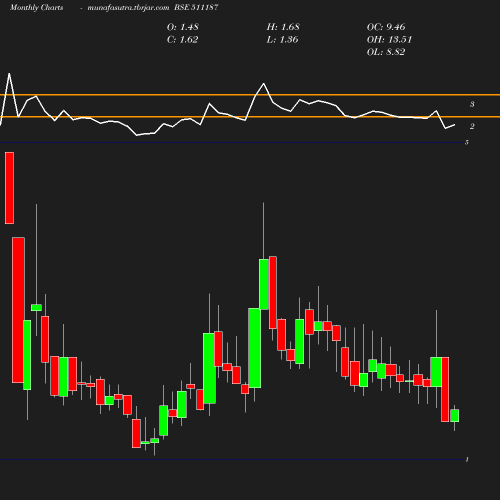Click the 'BSE 511187' symbol label
Viewport: 500px width, 500px height.
196,7
